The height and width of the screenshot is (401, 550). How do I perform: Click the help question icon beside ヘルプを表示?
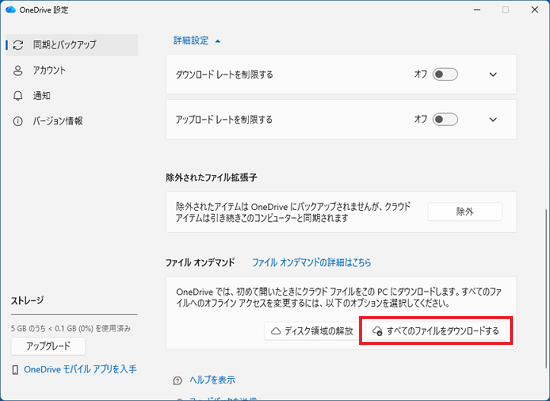coord(177,380)
